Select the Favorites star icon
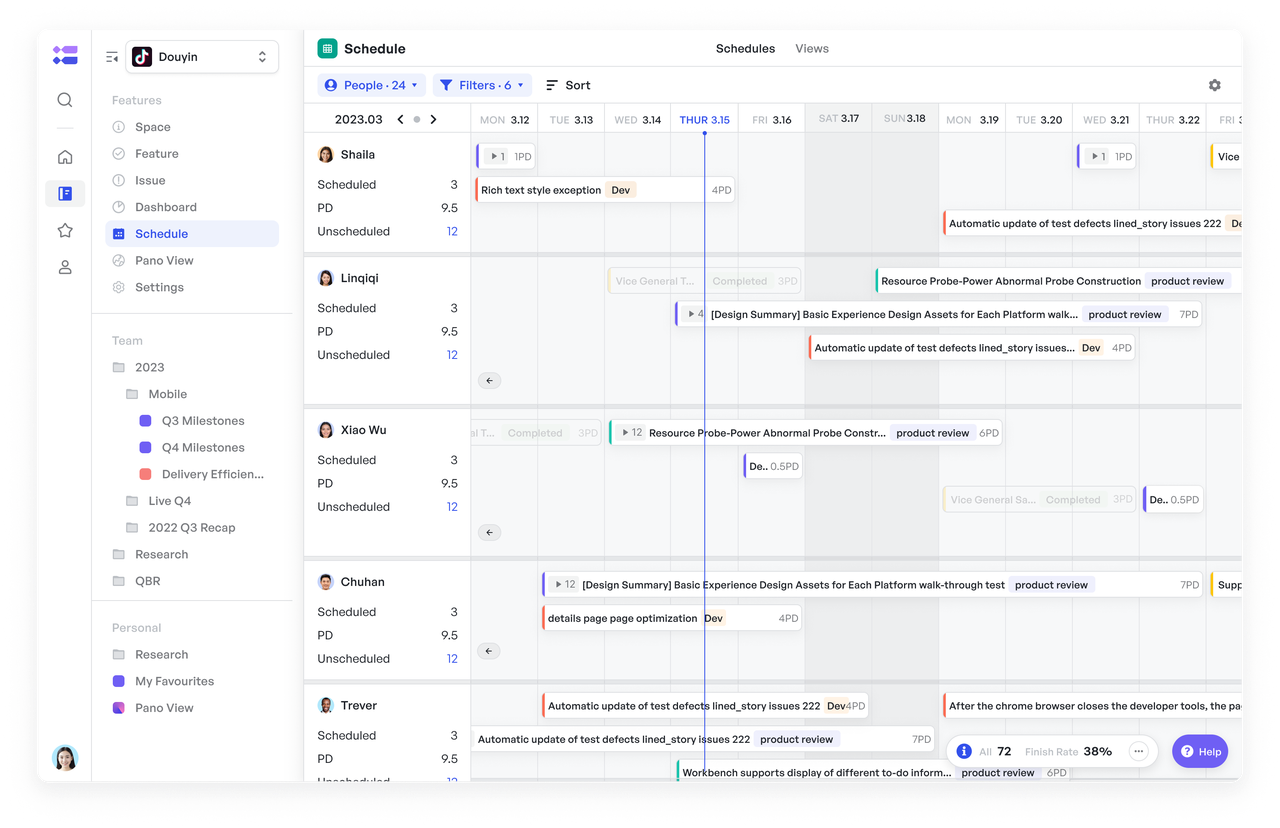 64,230
